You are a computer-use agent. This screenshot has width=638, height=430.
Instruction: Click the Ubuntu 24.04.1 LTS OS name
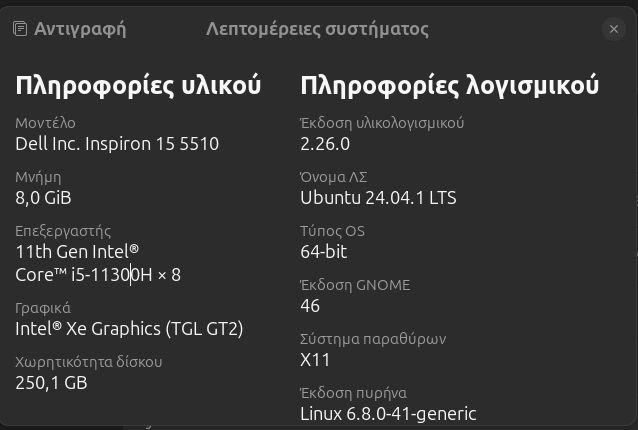point(378,198)
